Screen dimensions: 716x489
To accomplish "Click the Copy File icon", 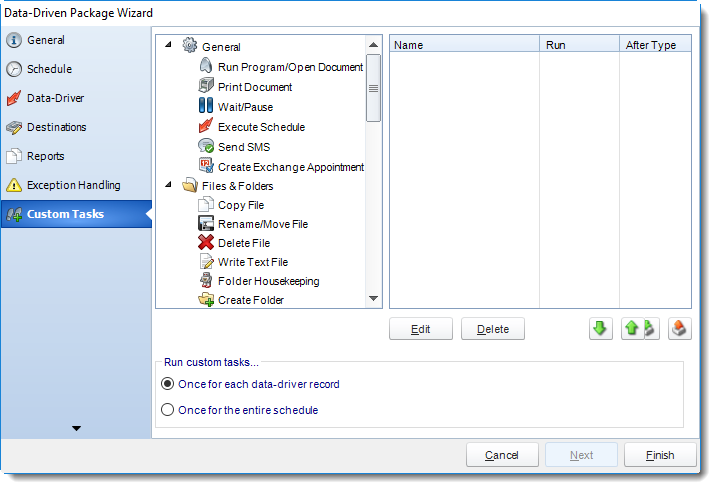I will point(206,204).
